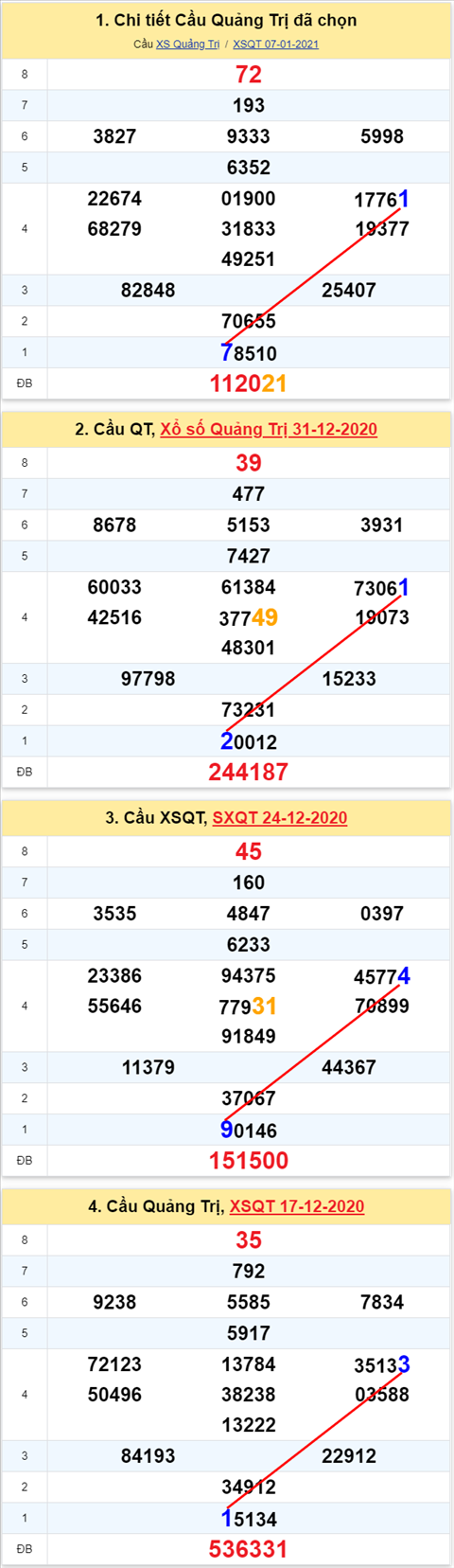Click the number 94375
The height and width of the screenshot is (1568, 454).
(249, 975)
